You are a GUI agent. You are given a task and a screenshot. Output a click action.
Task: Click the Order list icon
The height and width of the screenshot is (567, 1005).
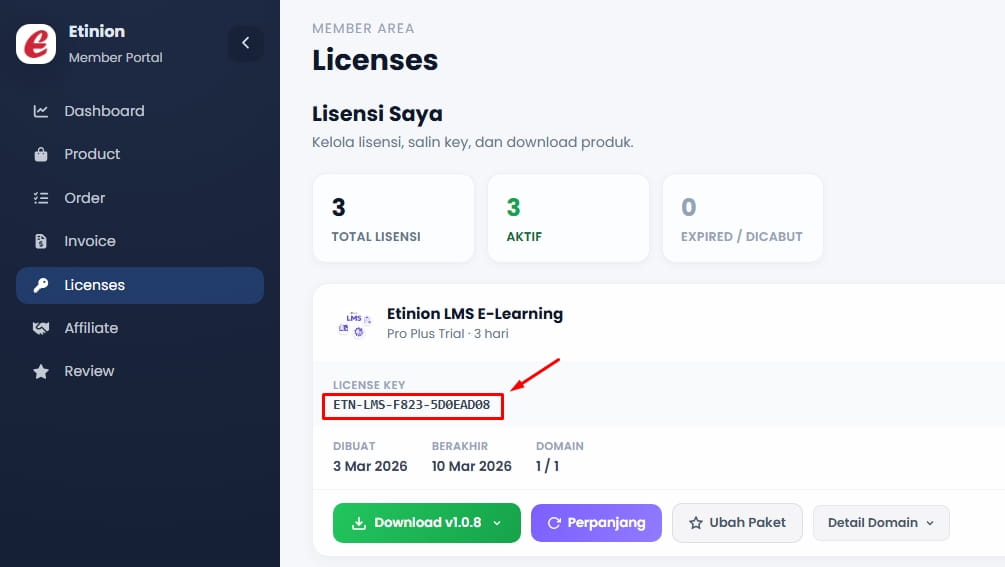(x=41, y=198)
